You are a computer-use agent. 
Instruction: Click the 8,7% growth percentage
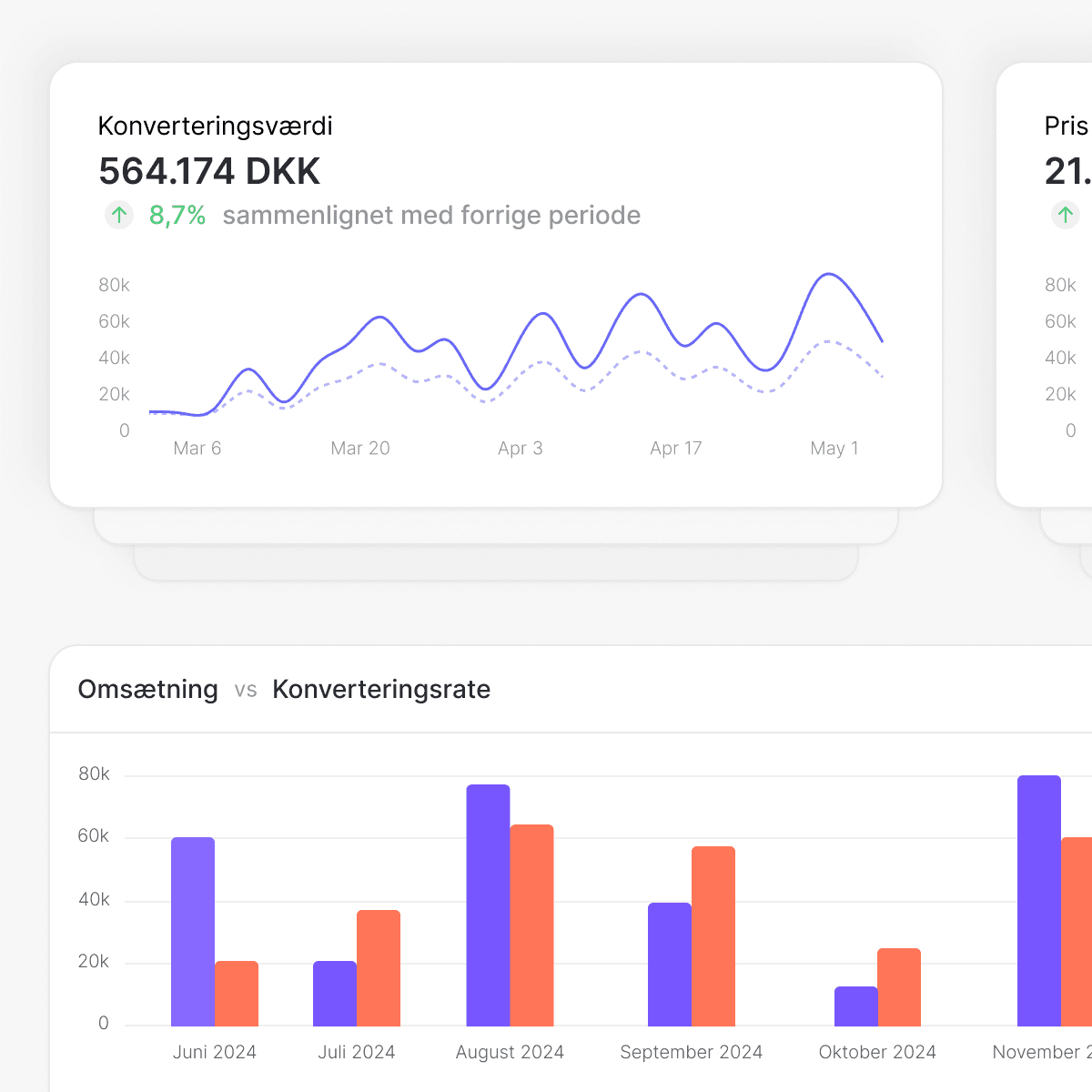coord(177,216)
